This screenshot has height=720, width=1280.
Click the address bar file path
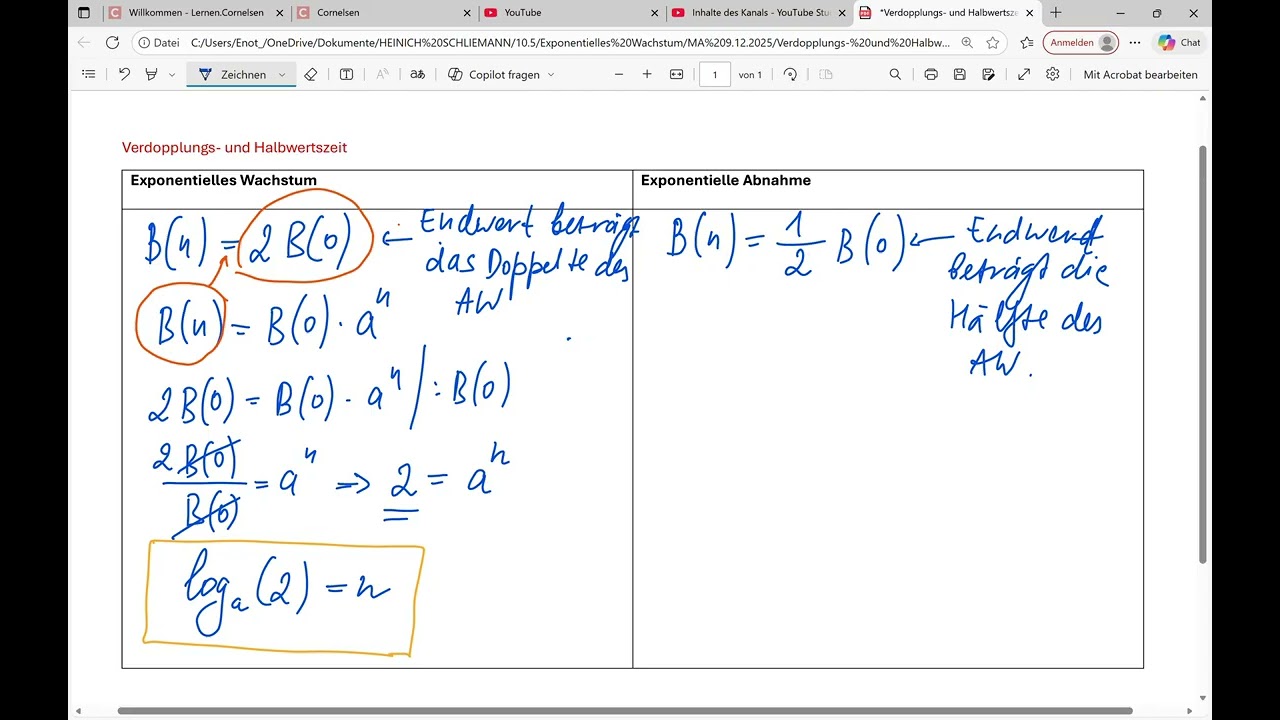click(569, 43)
